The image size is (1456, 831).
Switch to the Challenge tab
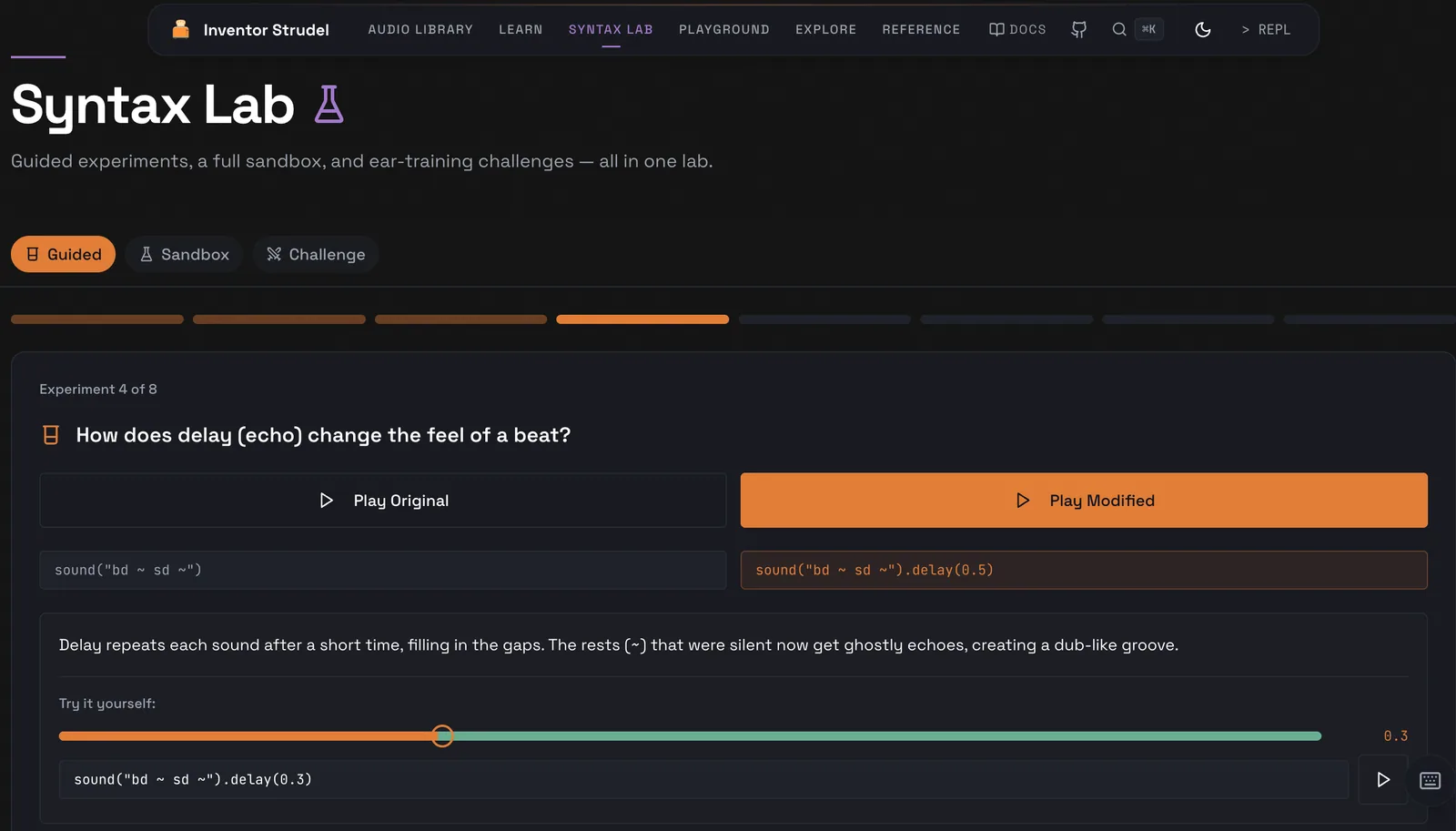pyautogui.click(x=316, y=254)
